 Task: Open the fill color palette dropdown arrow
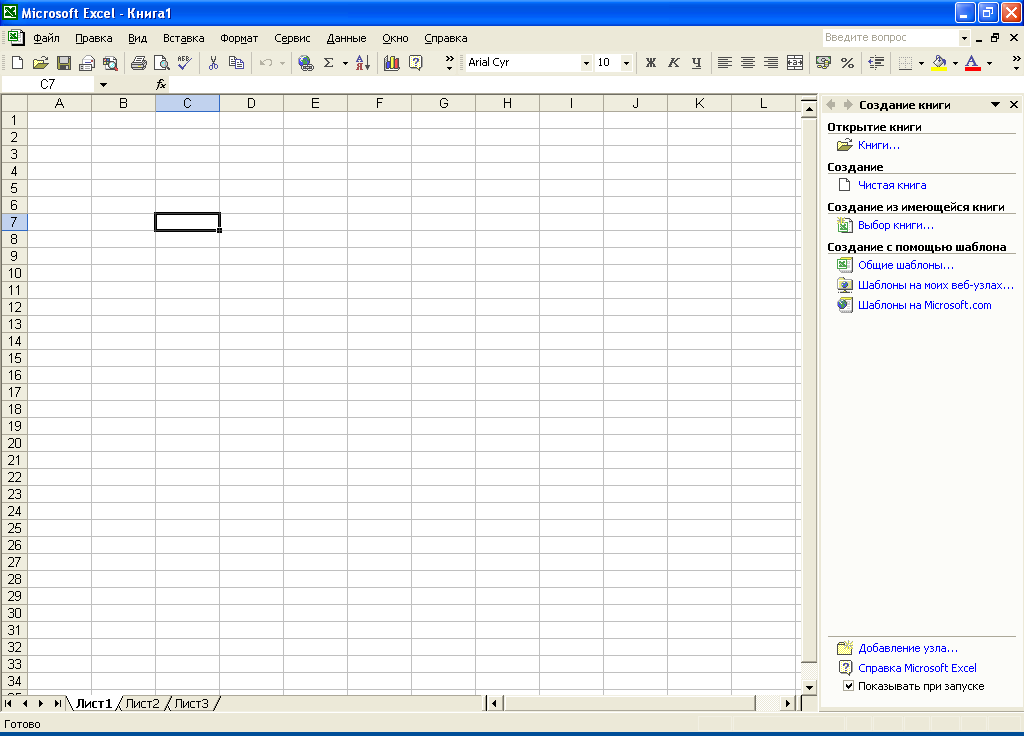point(955,63)
